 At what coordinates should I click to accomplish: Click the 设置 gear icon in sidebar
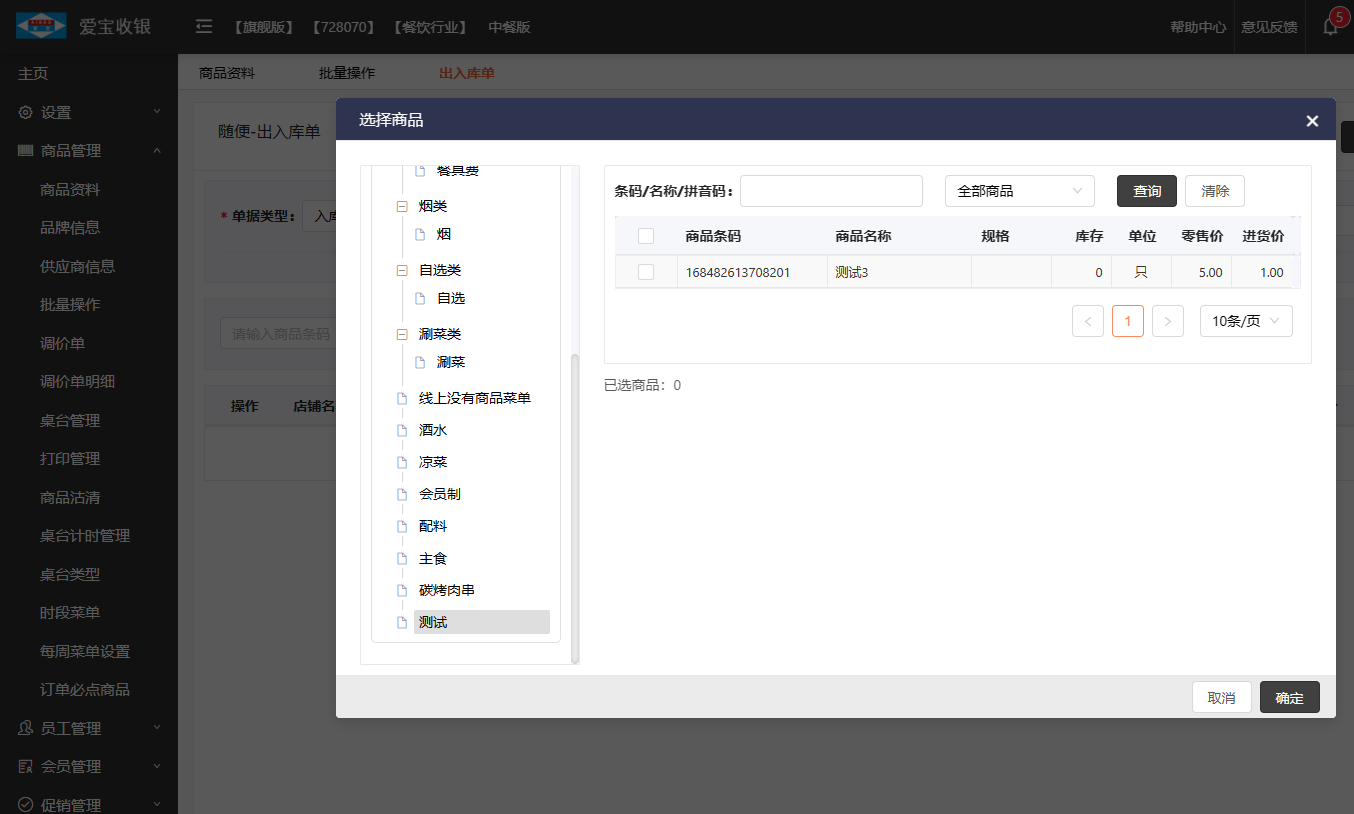(x=26, y=112)
